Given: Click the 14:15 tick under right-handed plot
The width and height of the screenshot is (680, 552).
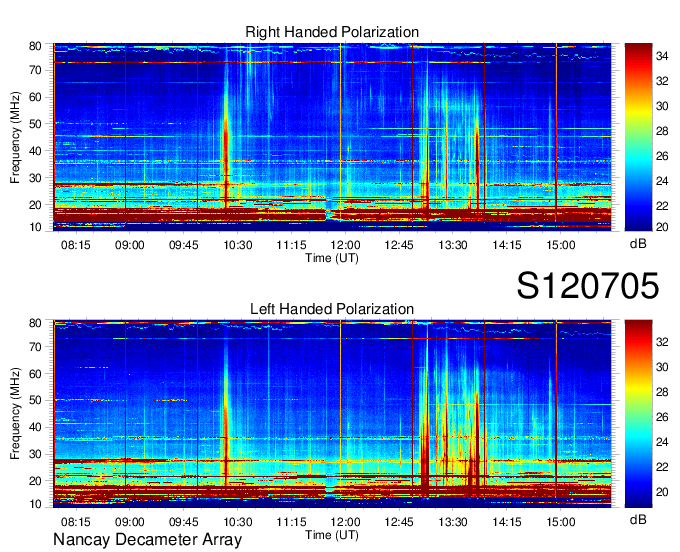Looking at the screenshot, I should (507, 245).
